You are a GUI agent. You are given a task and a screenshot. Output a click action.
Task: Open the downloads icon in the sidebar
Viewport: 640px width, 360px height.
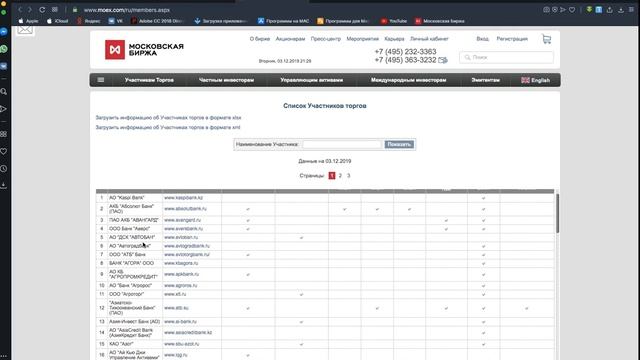pyautogui.click(x=4, y=186)
